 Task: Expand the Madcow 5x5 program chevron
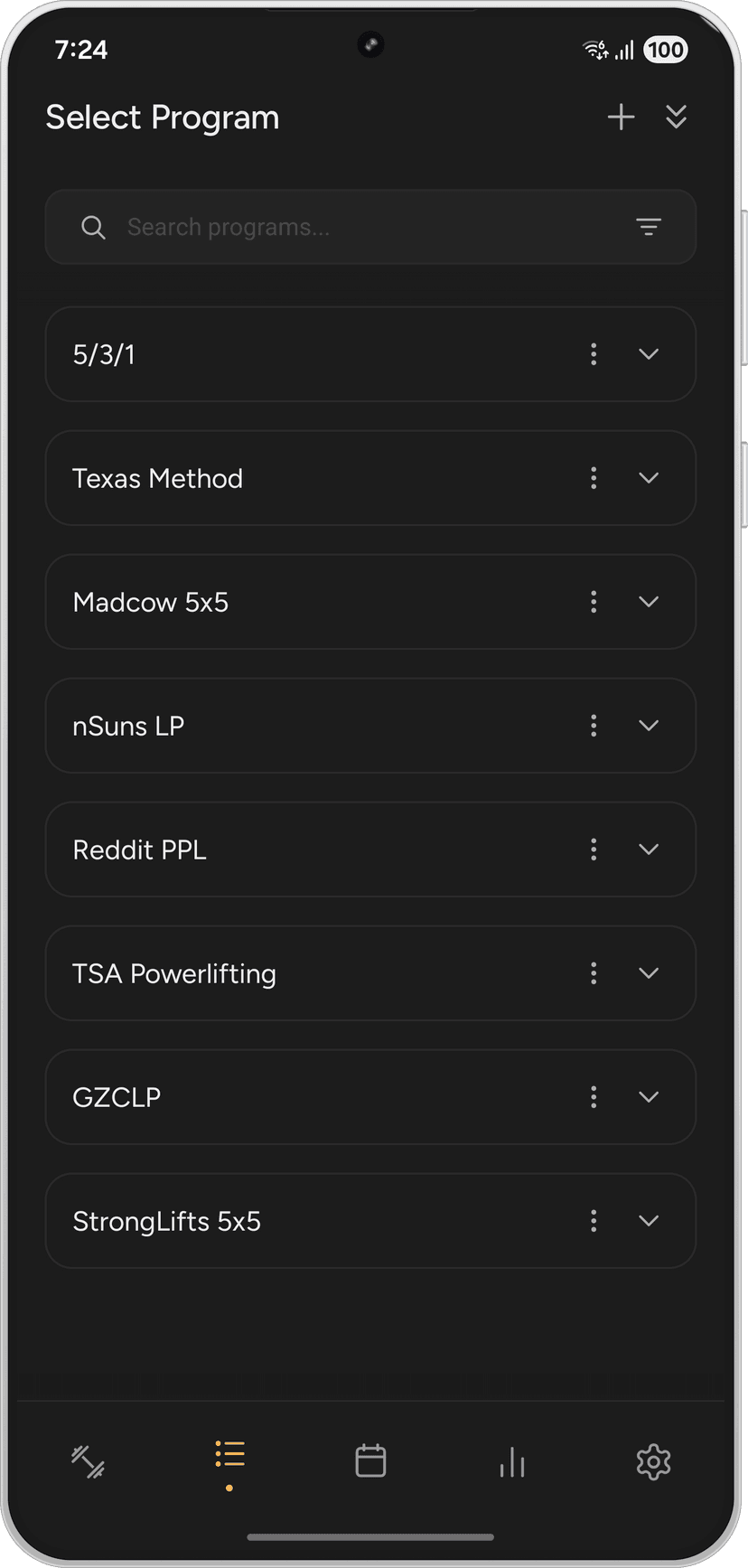(649, 602)
